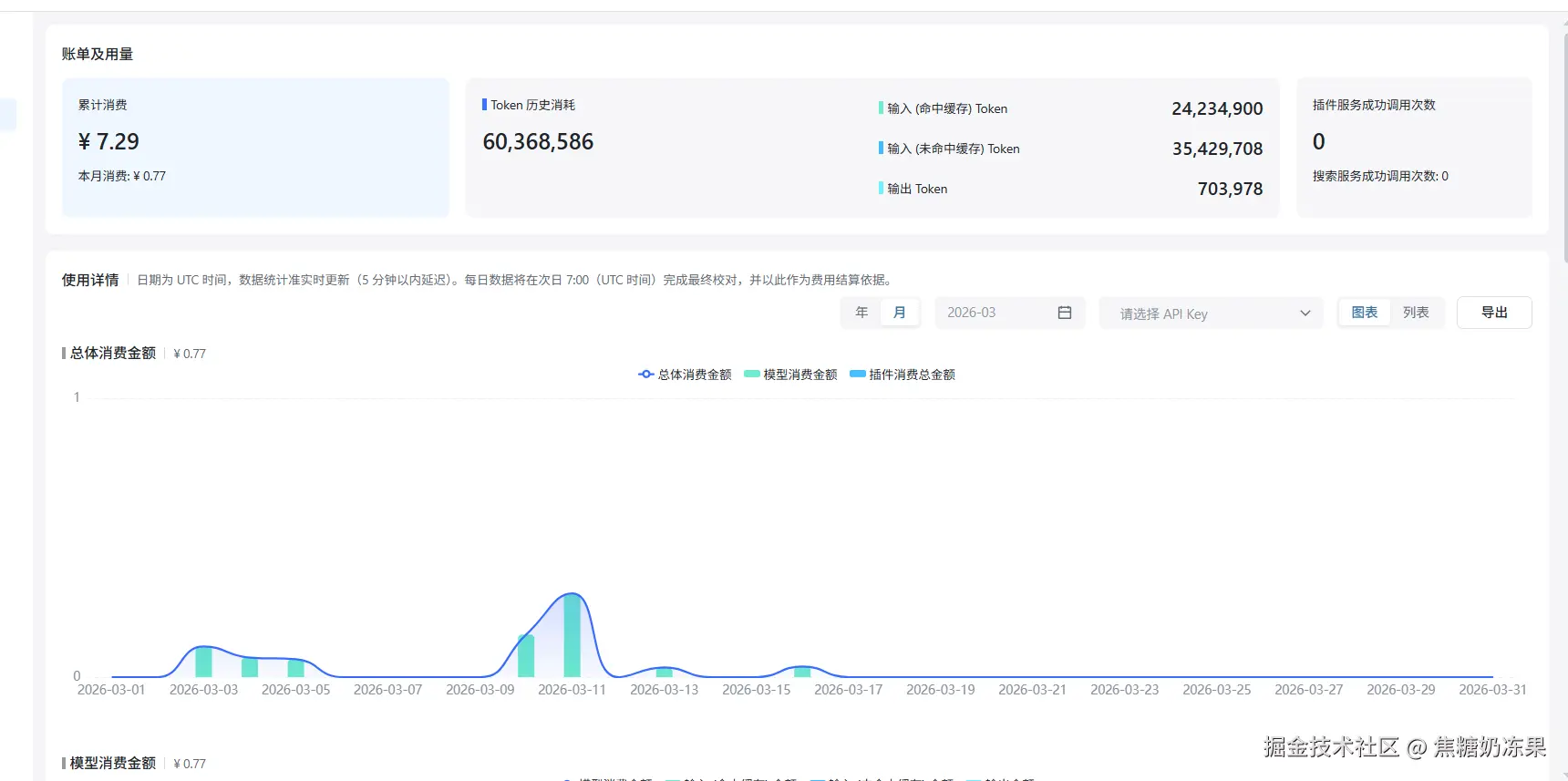Click the green bar at 2026-03-03
This screenshot has width=1568, height=781.
[203, 662]
